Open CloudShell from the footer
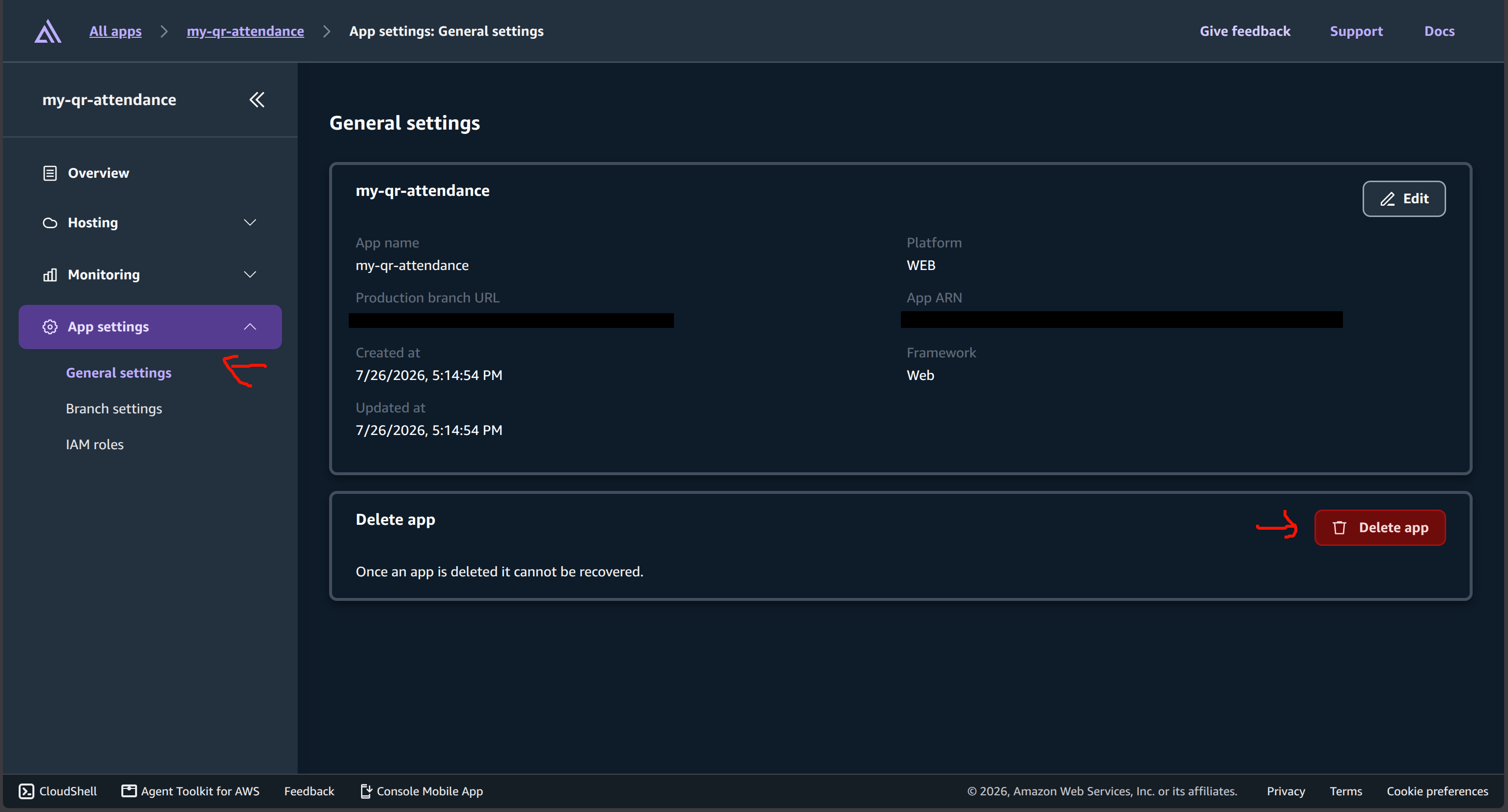This screenshot has height=812, width=1508. point(58,791)
